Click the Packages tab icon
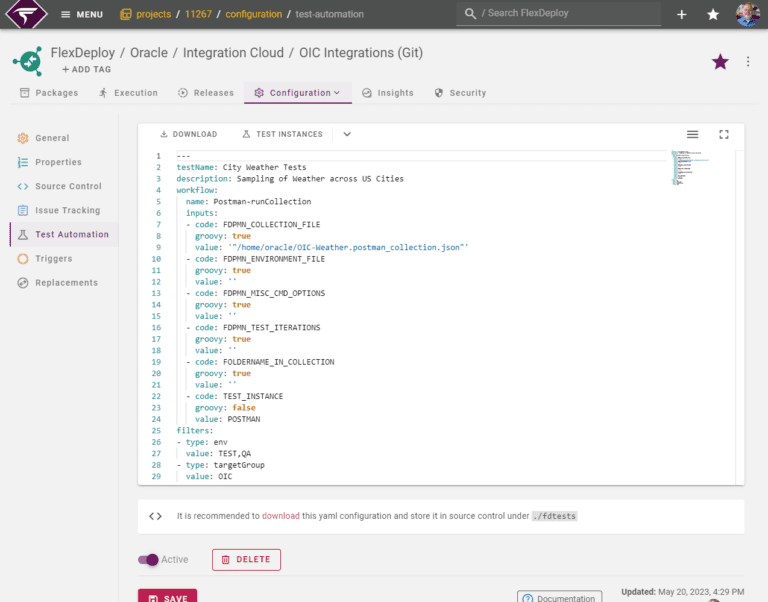This screenshot has height=602, width=768. click(24, 93)
